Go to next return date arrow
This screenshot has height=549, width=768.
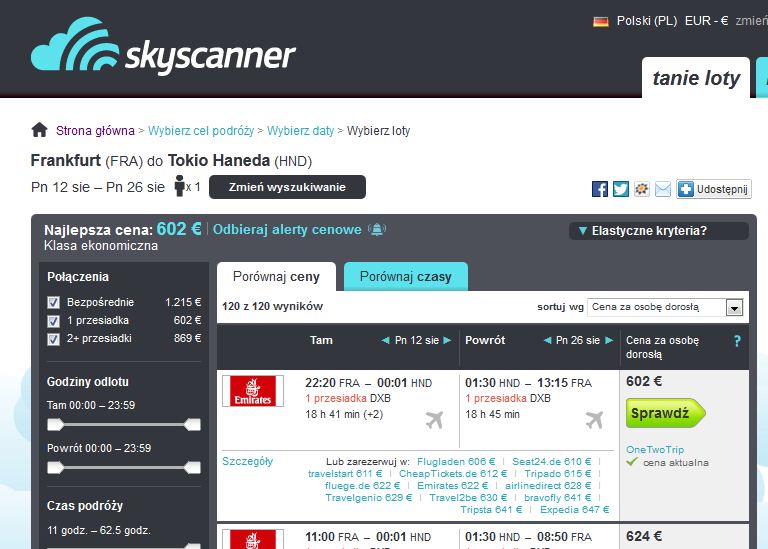point(609,340)
